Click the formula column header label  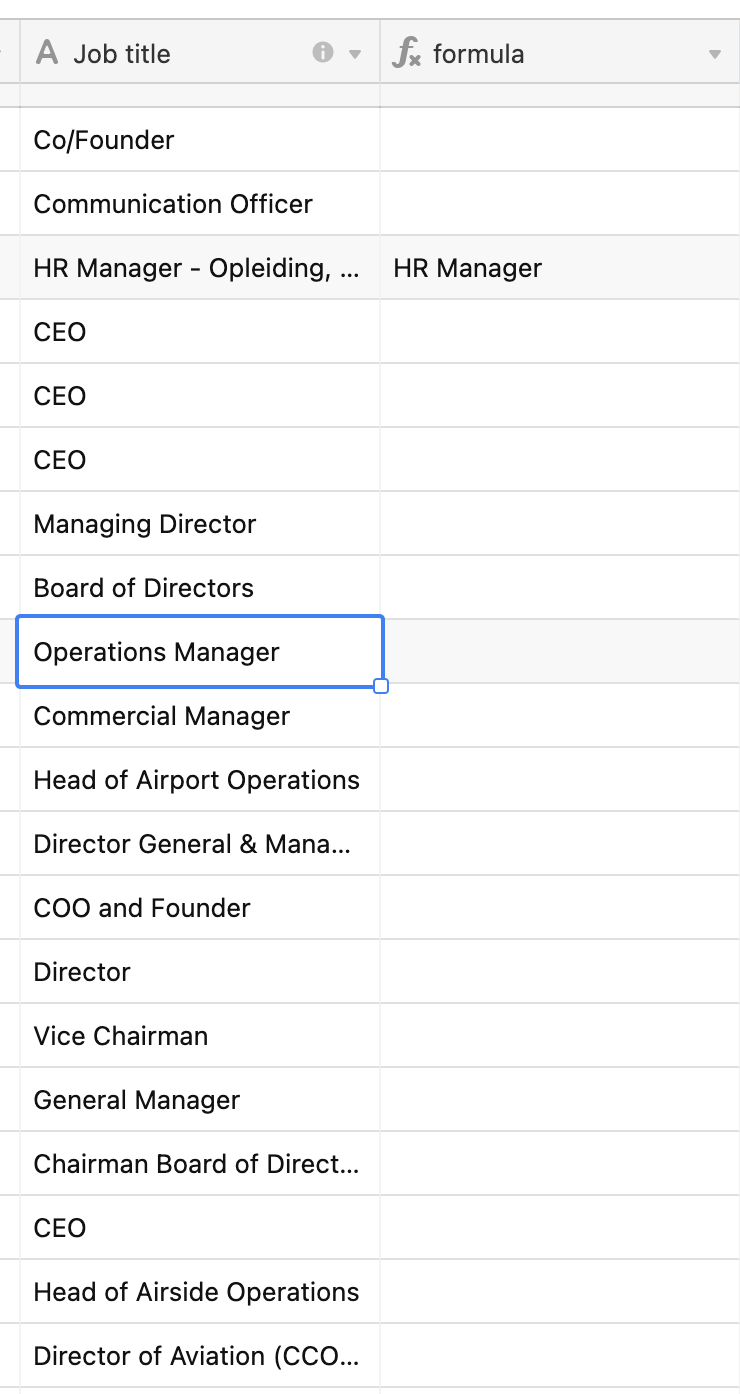478,54
